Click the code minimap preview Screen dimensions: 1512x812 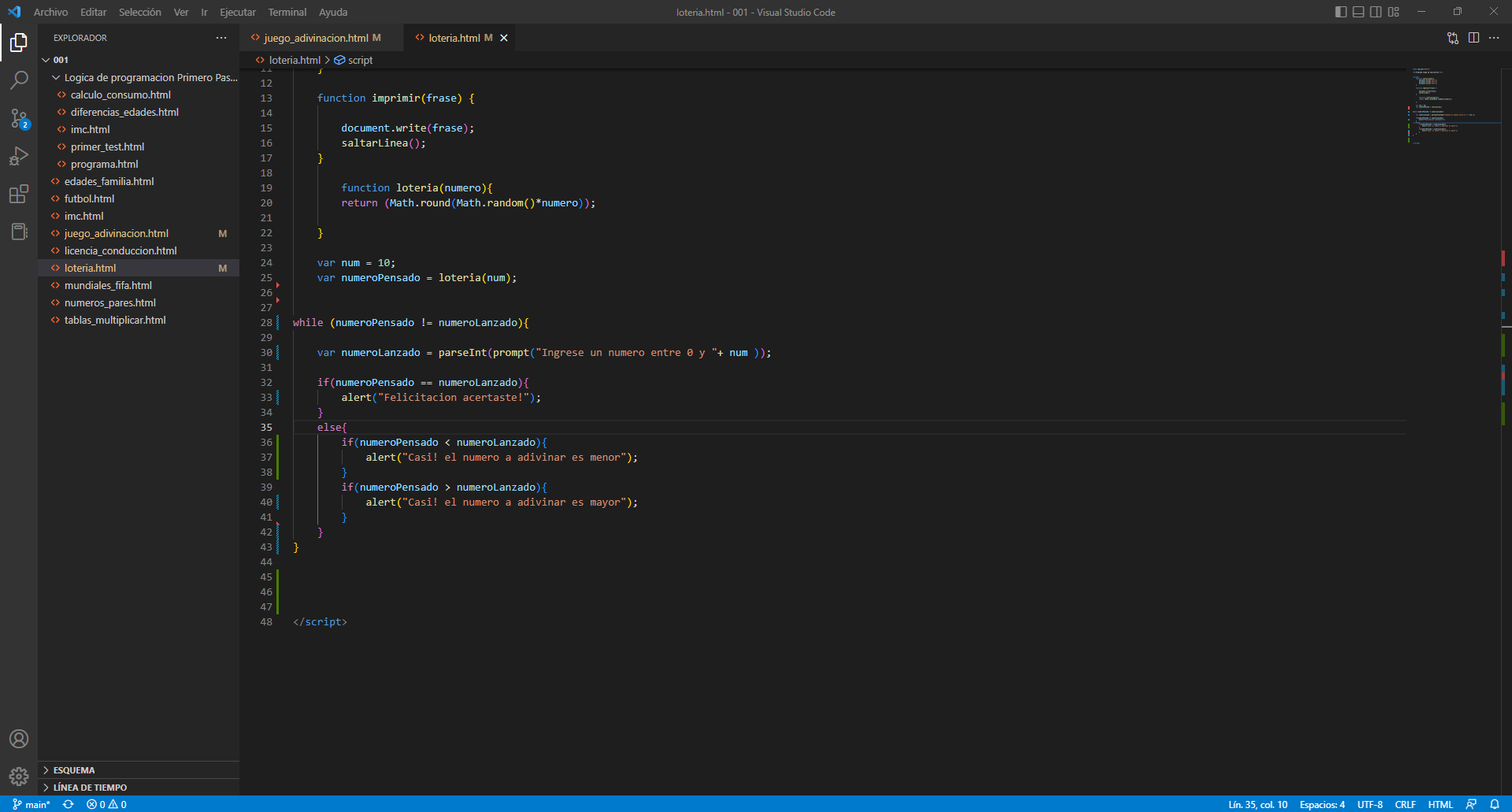click(x=1453, y=106)
